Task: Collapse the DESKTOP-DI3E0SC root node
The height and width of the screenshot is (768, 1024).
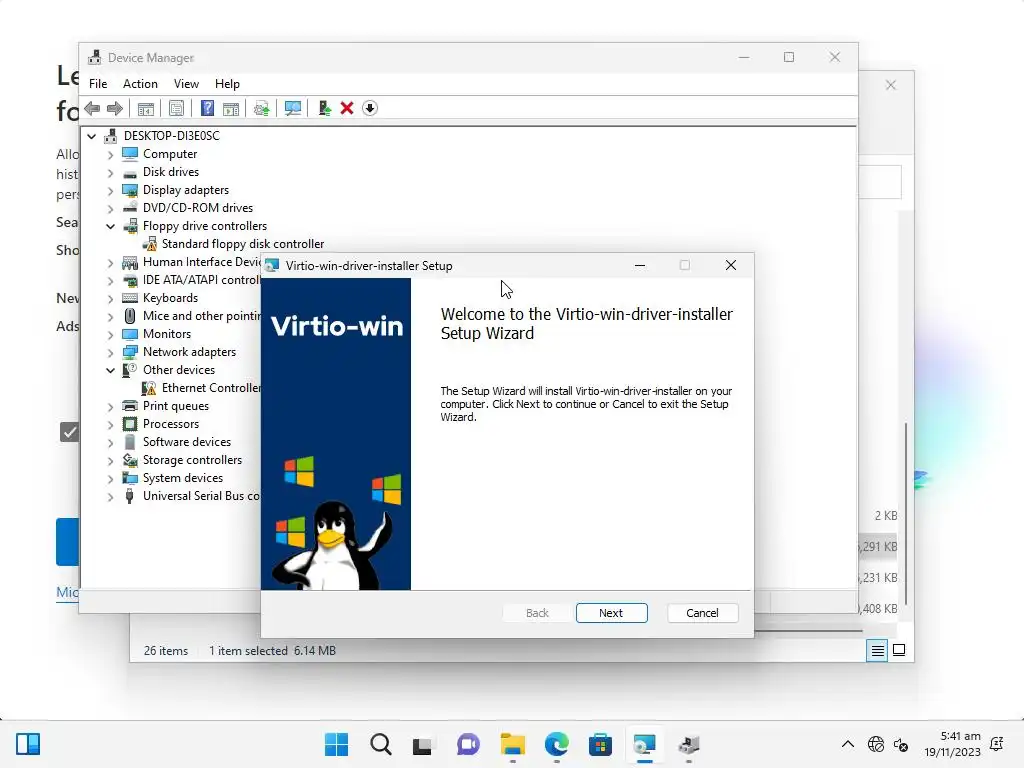Action: (x=92, y=136)
